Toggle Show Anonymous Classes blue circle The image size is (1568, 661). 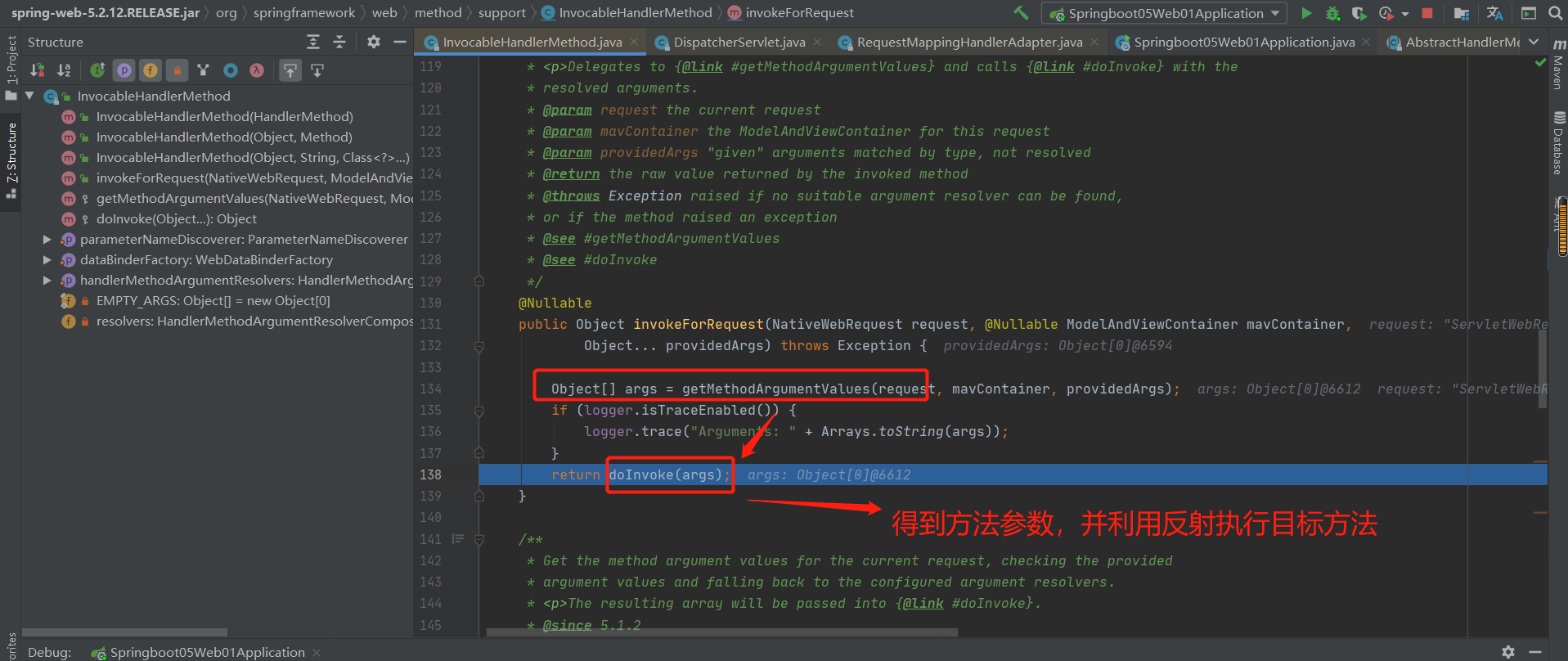(231, 70)
